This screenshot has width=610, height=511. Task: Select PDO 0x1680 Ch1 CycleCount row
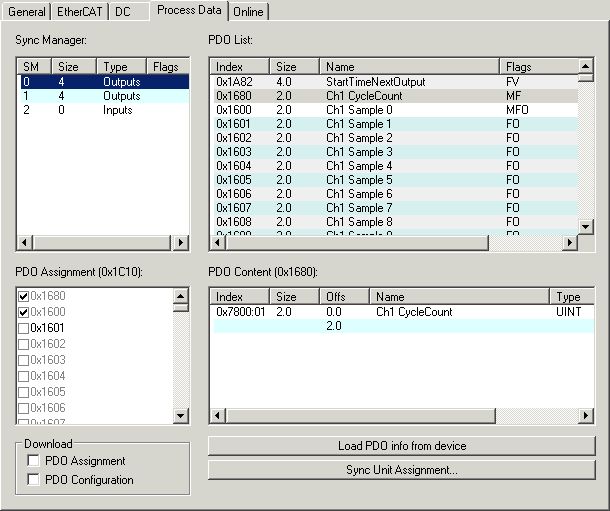[396, 96]
